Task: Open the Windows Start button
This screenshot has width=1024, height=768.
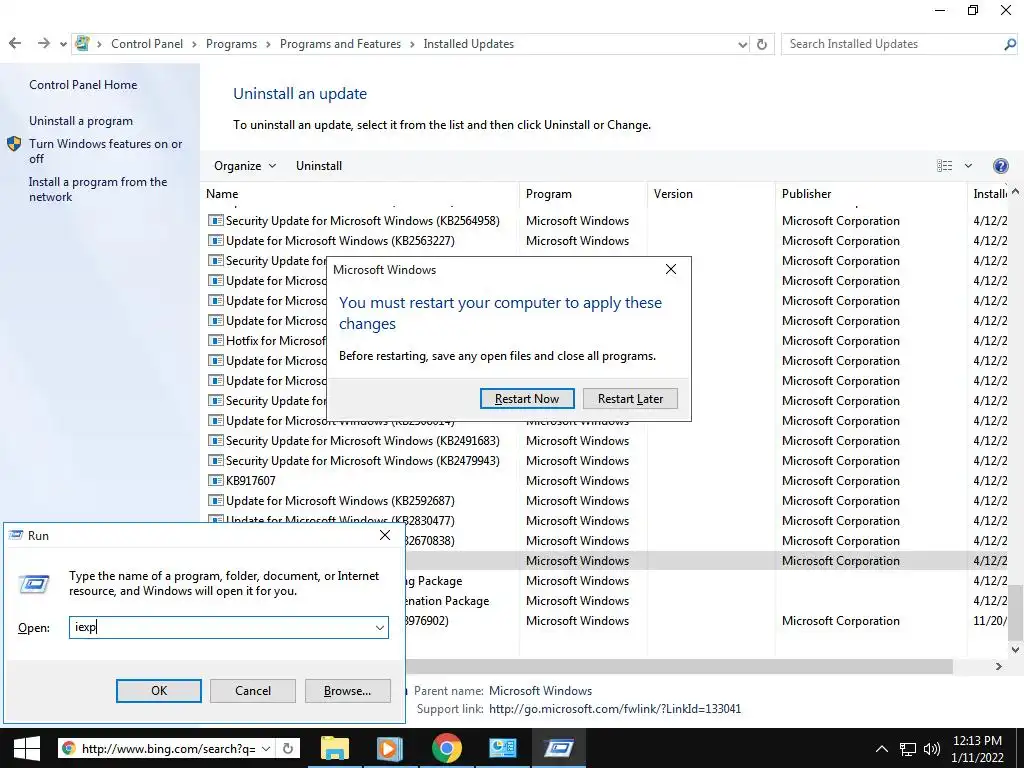Action: click(26, 748)
